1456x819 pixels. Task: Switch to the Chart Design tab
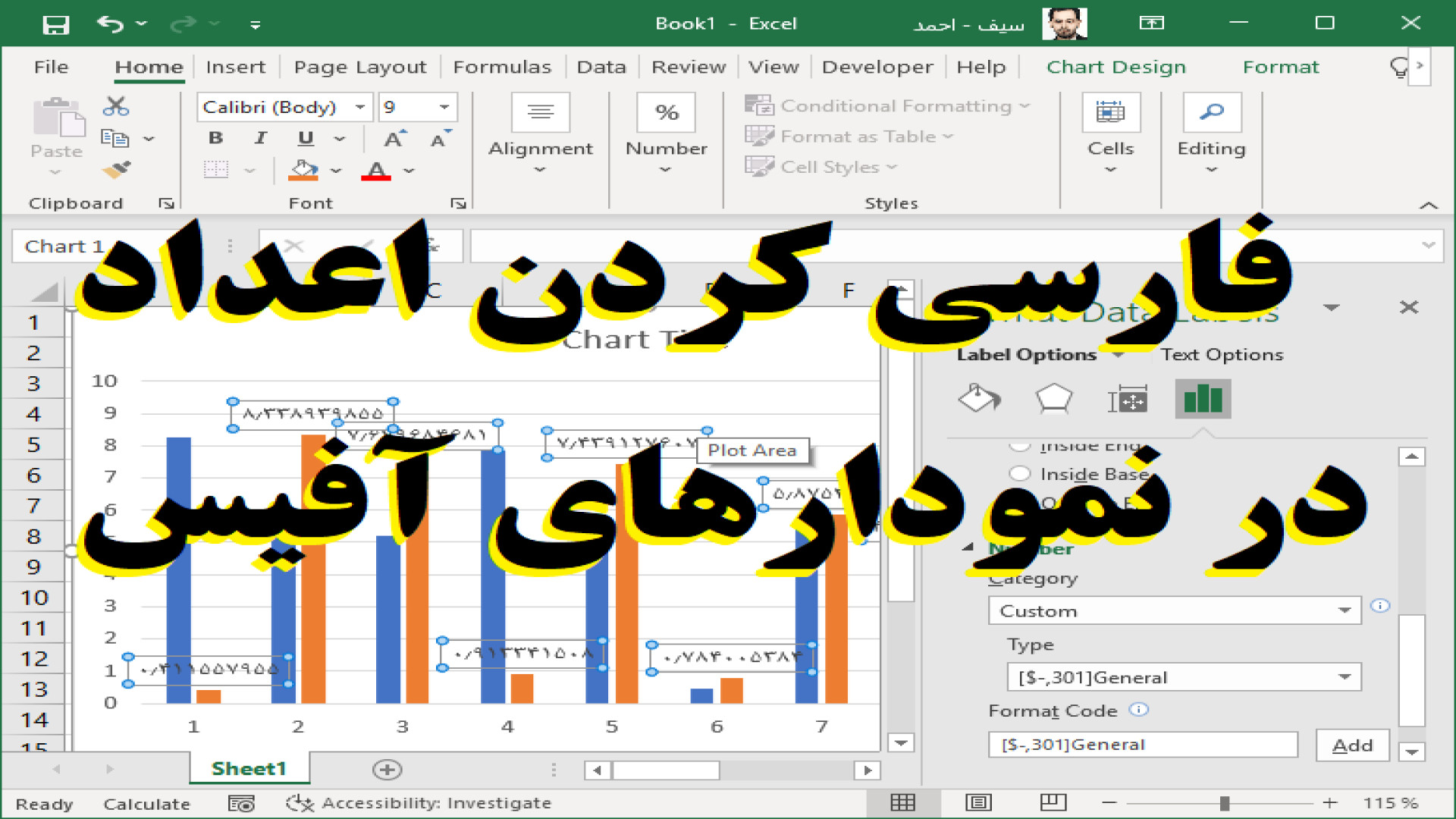[x=1116, y=67]
